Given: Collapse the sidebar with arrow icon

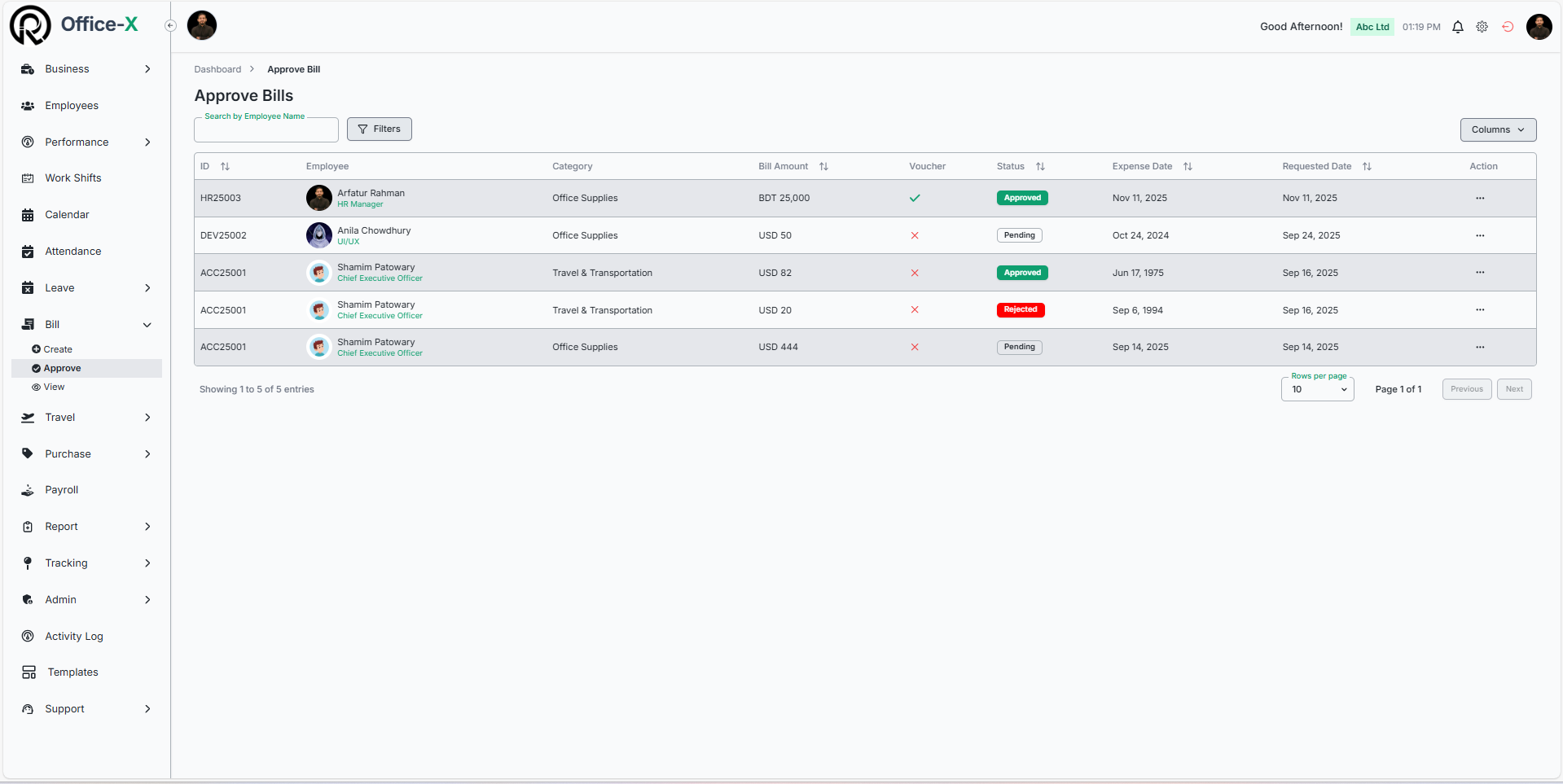Looking at the screenshot, I should pos(170,25).
